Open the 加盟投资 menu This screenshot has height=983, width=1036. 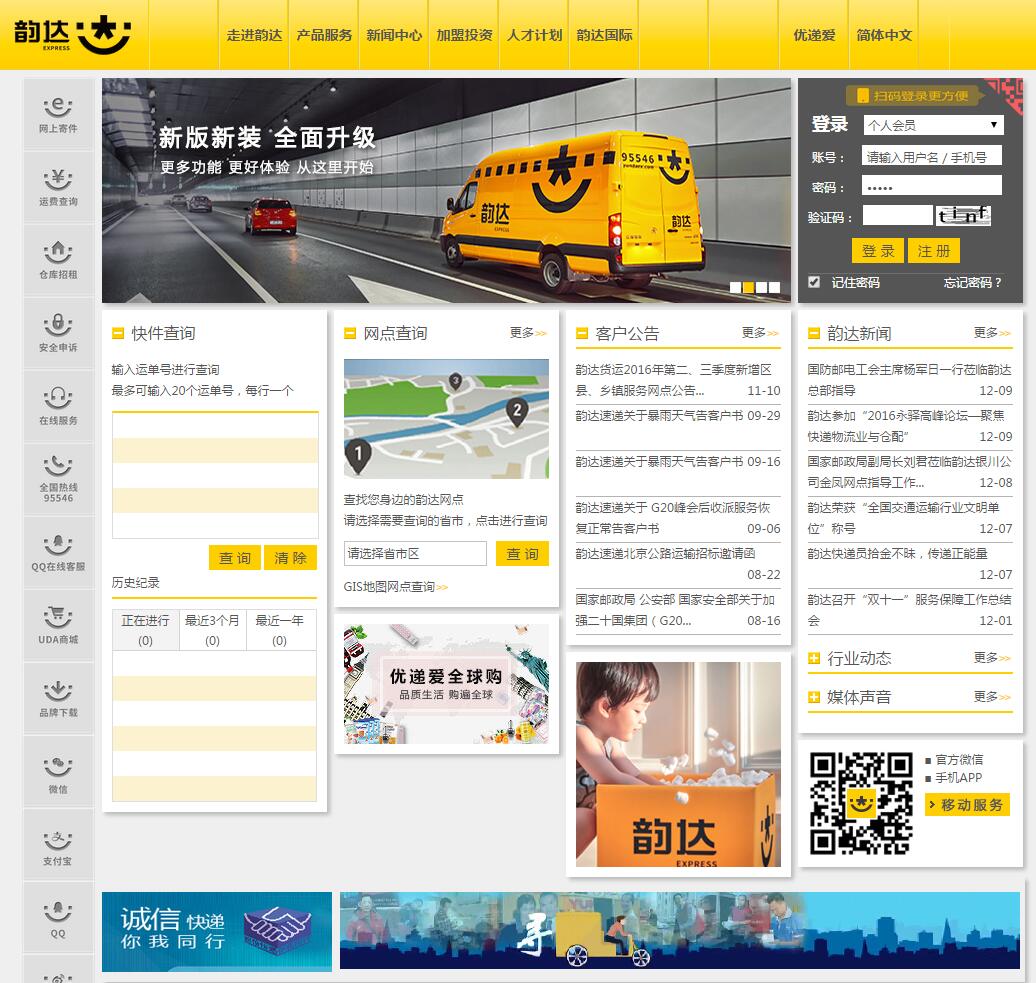click(x=464, y=35)
